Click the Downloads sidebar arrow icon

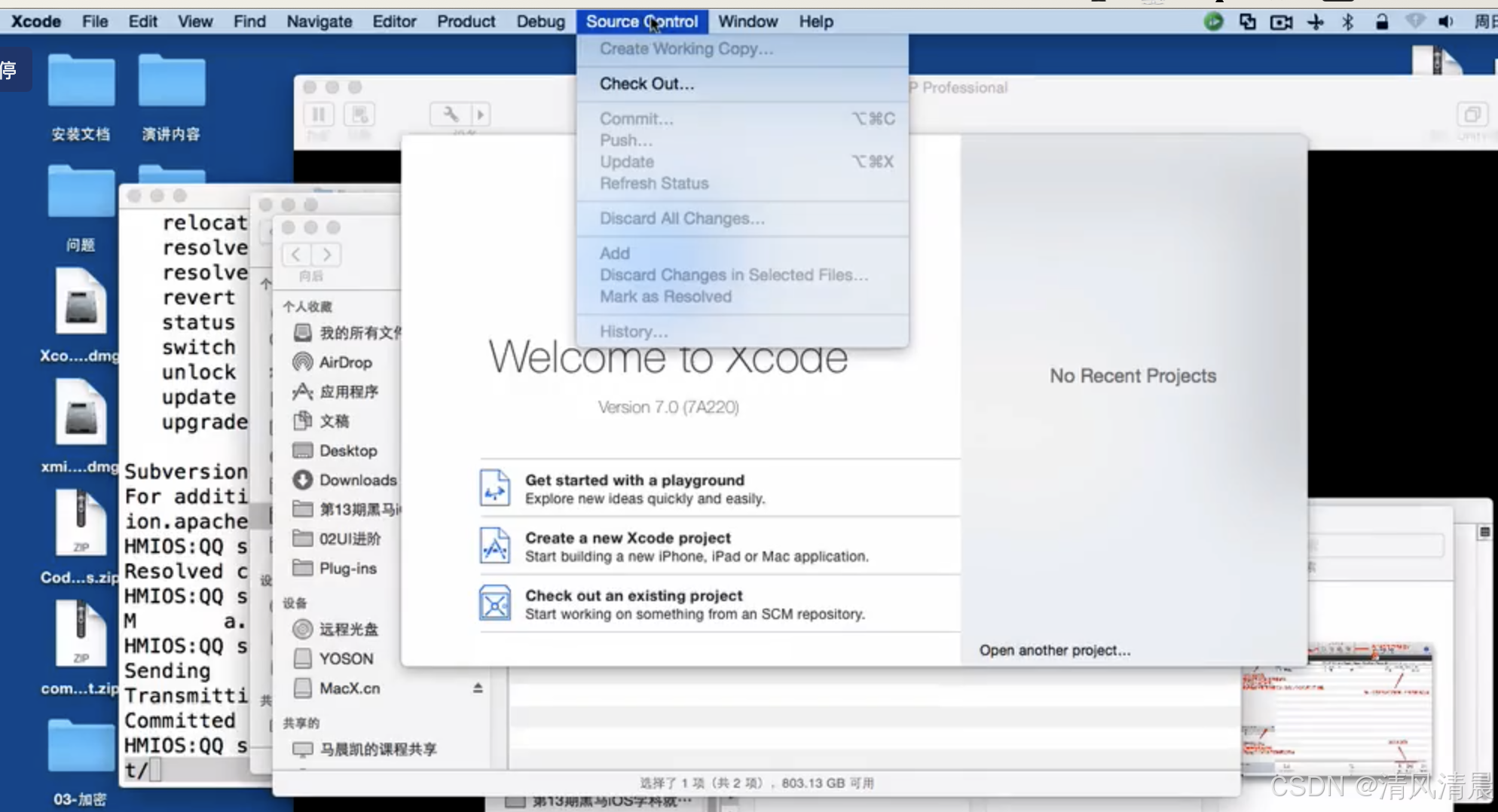click(x=302, y=480)
